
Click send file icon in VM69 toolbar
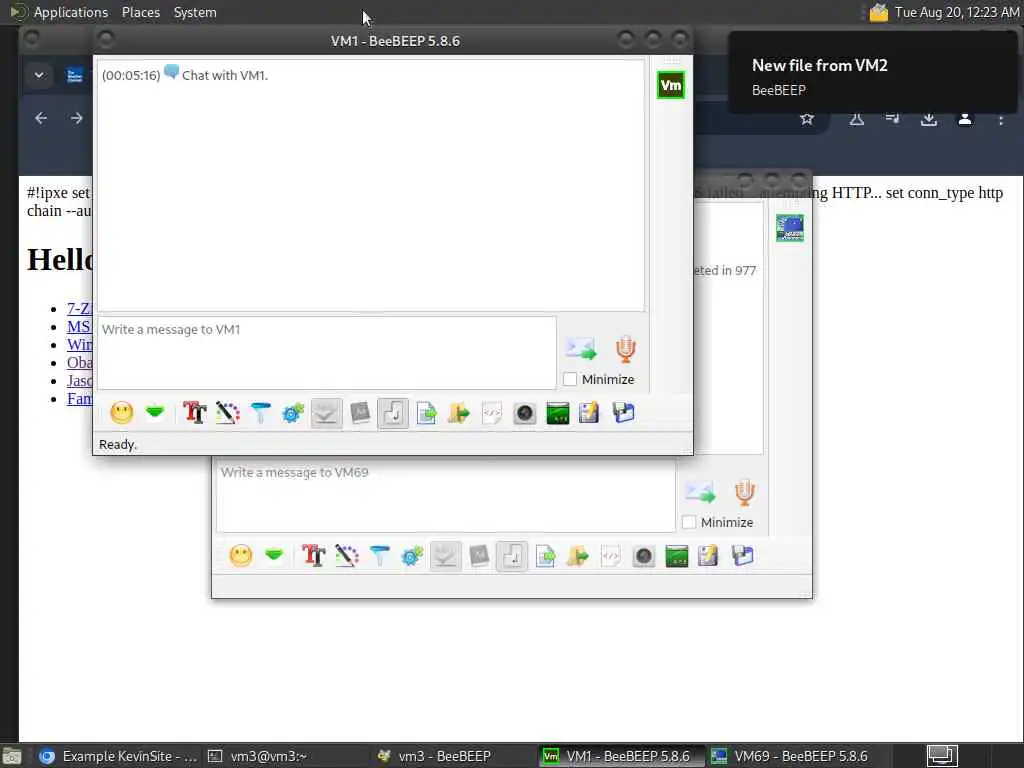point(545,556)
